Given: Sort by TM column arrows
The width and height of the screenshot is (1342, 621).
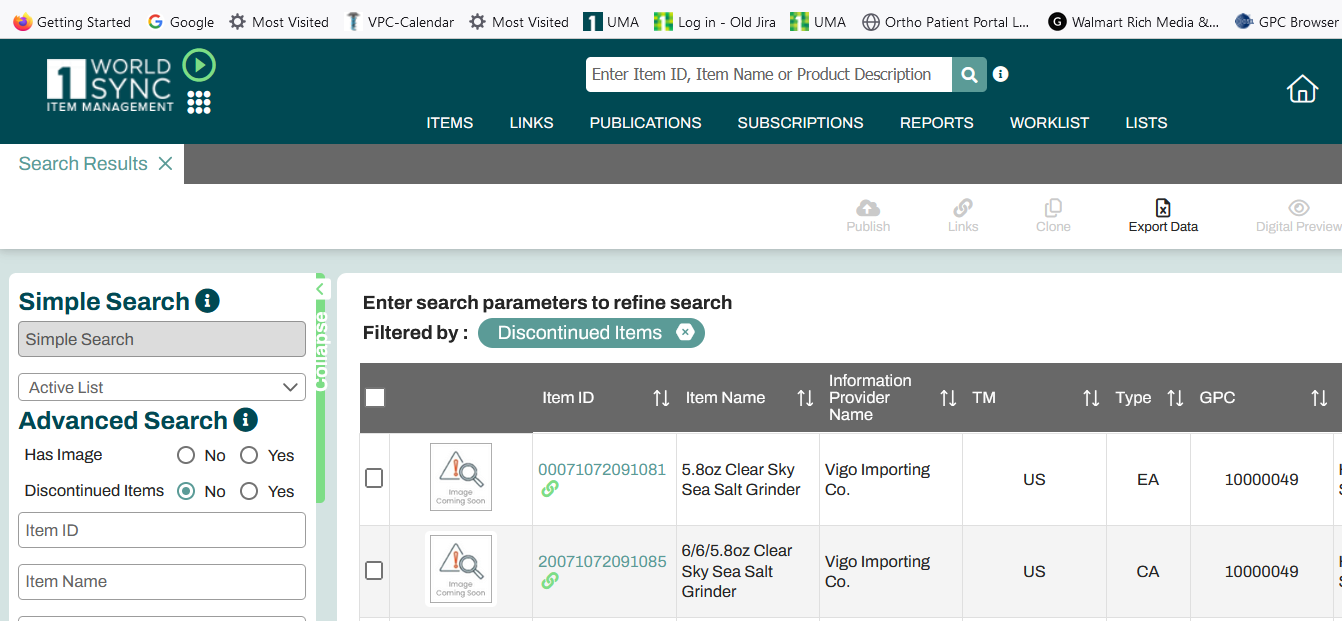Looking at the screenshot, I should click(1091, 398).
